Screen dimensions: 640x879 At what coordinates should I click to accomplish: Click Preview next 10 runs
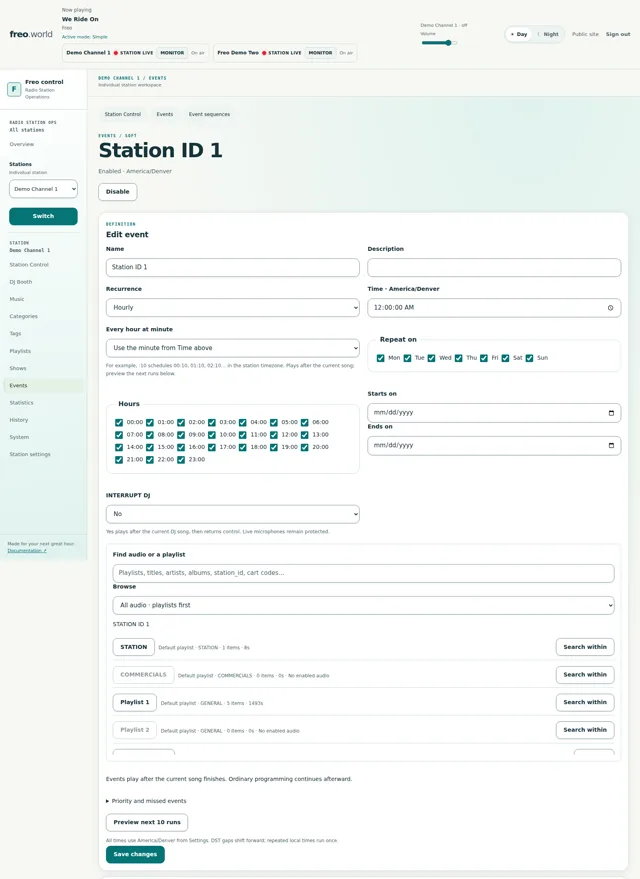[147, 822]
